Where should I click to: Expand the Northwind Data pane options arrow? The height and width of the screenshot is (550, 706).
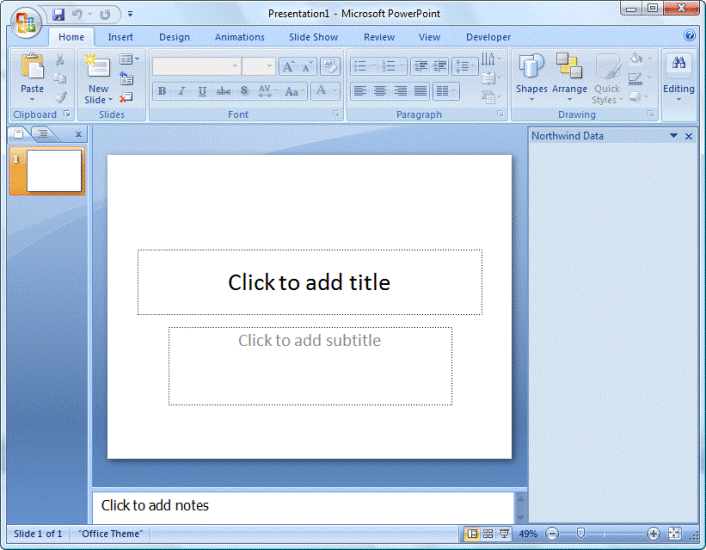click(673, 136)
